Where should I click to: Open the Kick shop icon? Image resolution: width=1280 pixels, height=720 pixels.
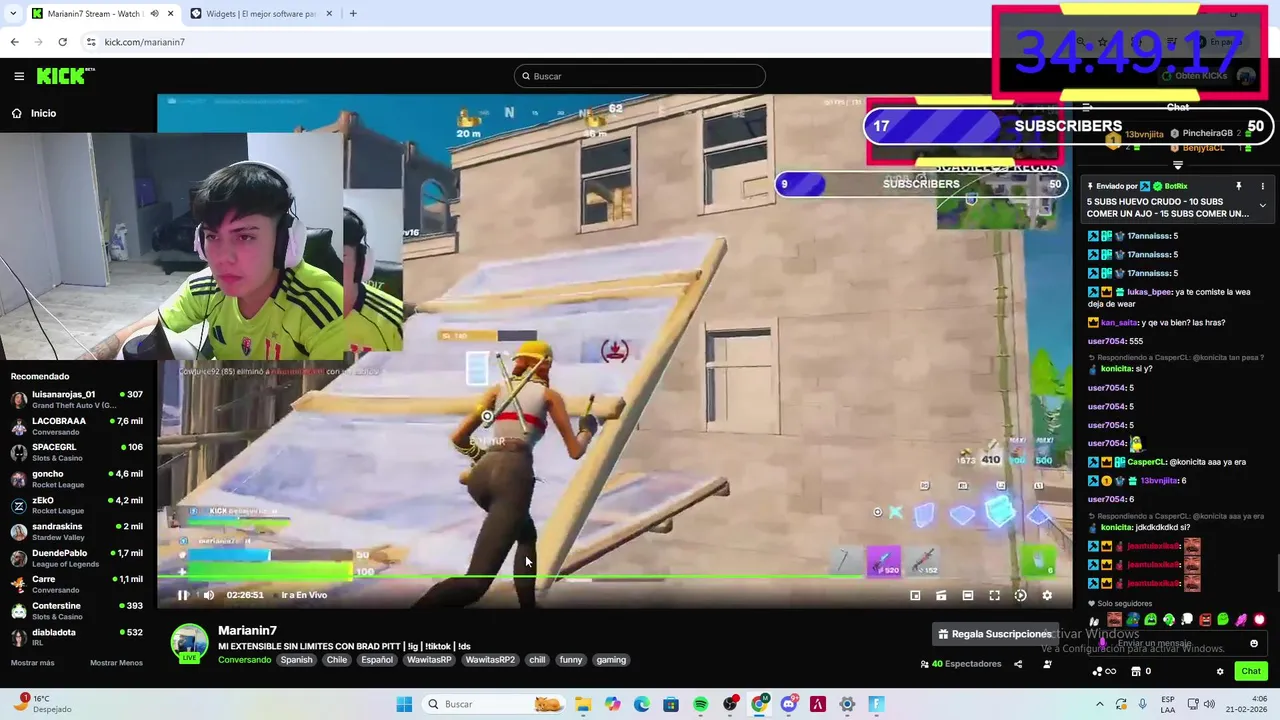1135,672
